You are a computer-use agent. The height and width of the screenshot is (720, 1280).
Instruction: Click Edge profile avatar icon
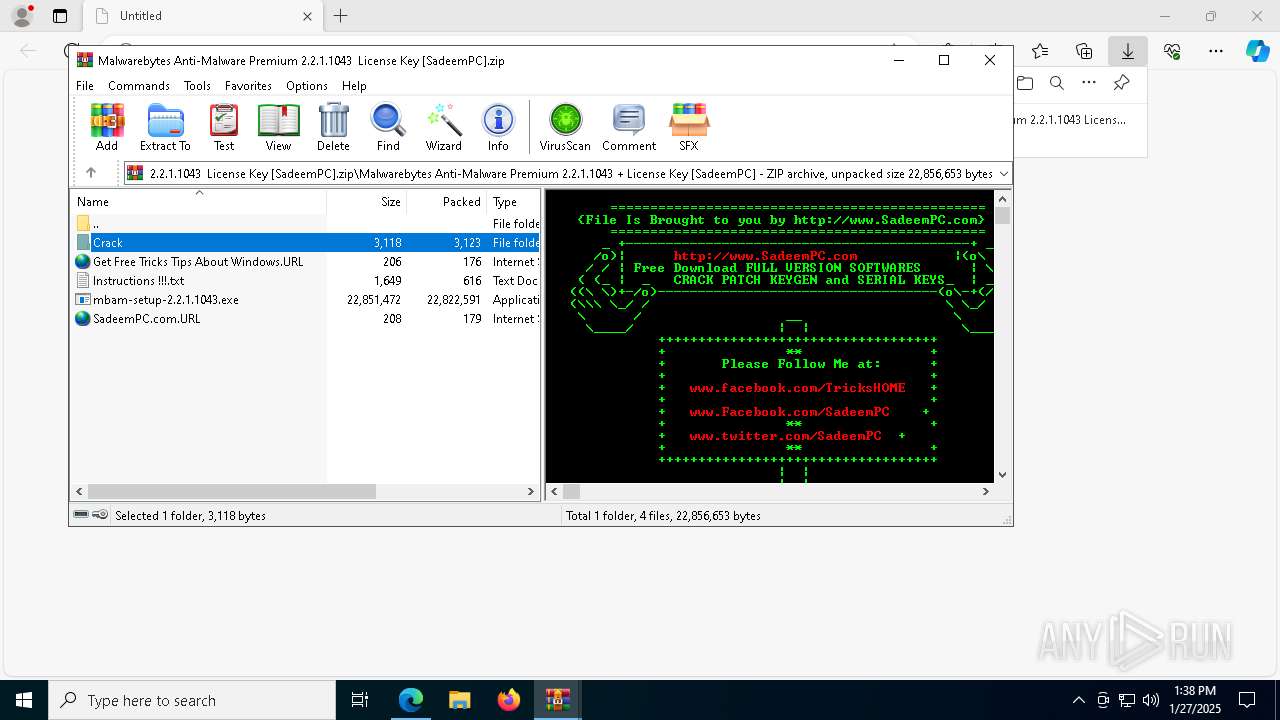click(21, 16)
